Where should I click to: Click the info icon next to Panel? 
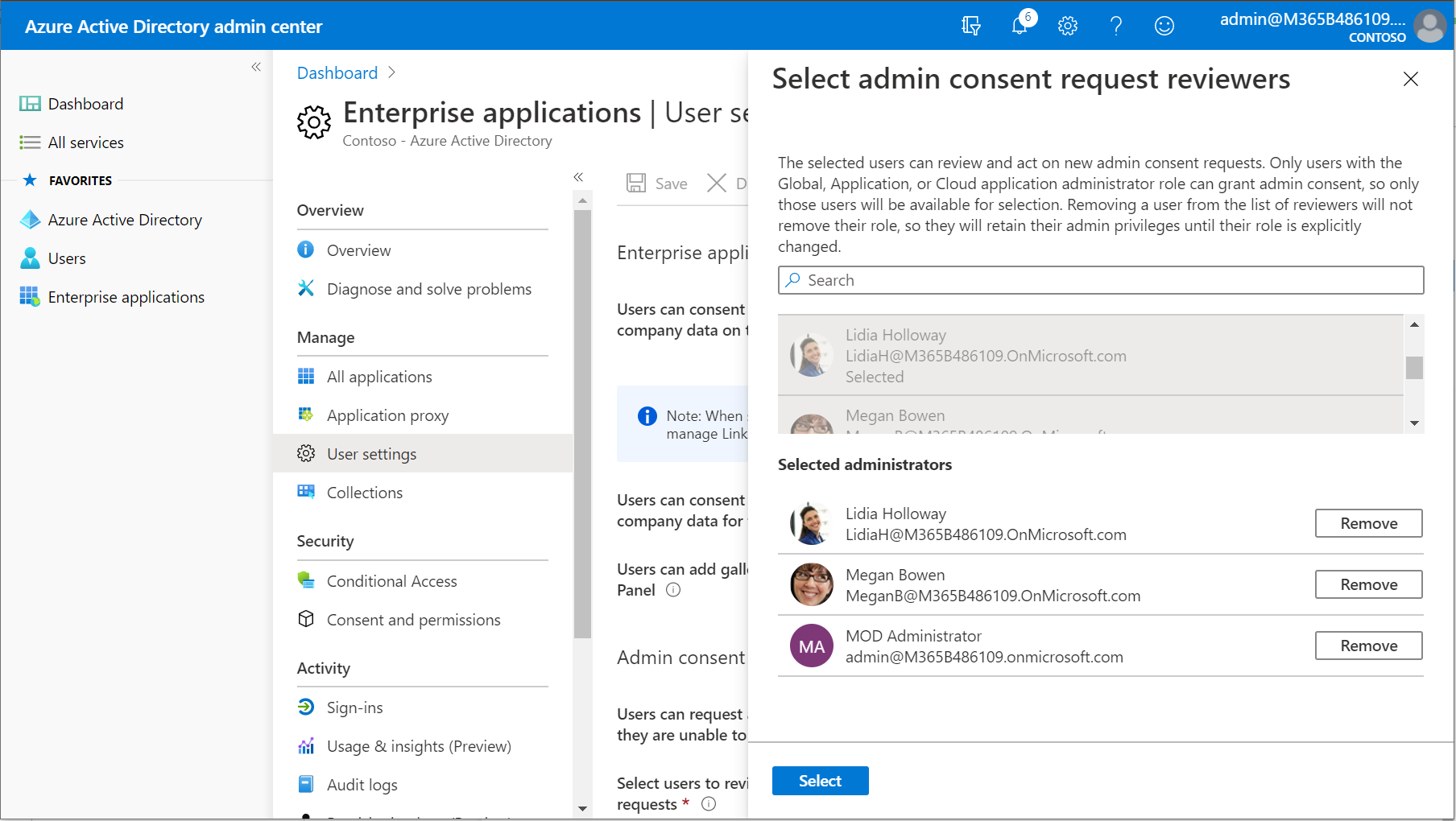coord(673,590)
